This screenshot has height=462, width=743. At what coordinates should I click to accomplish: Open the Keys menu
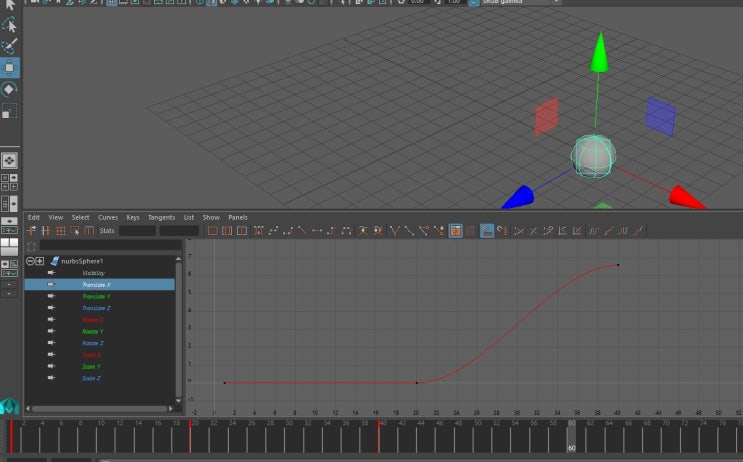133,217
